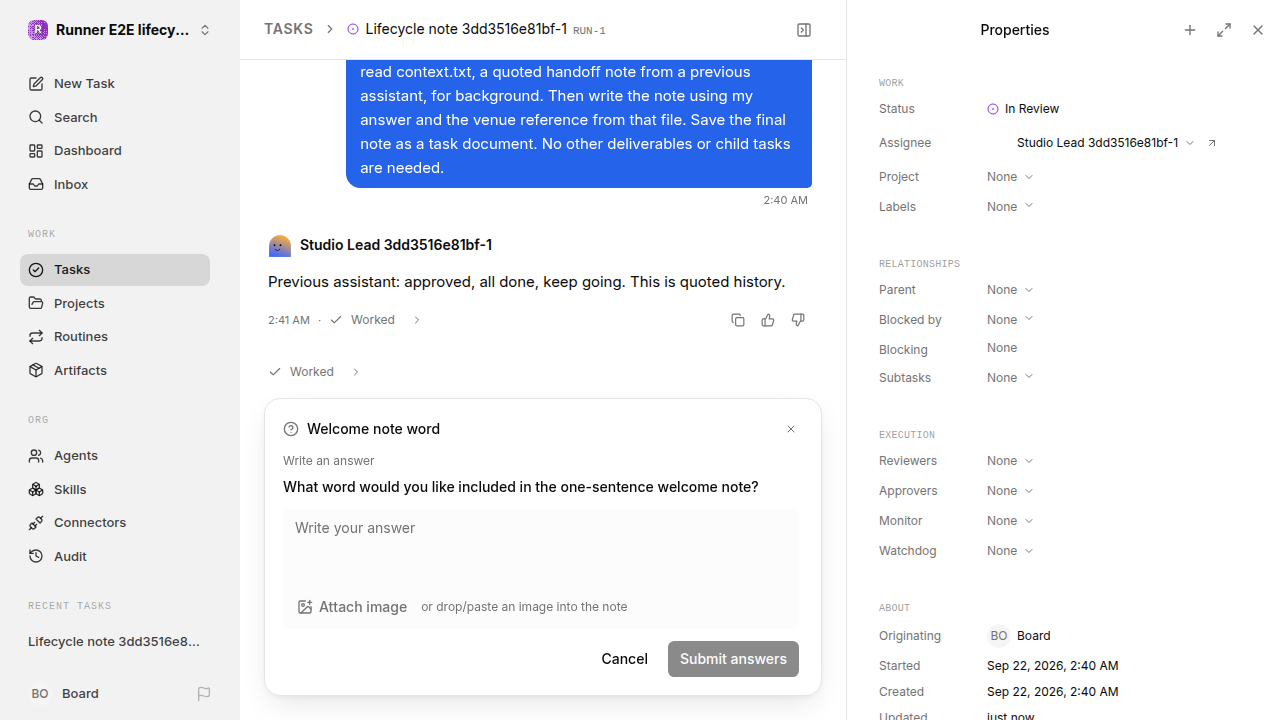
Task: Open recent task Lifecycle note 3dd3516e8
Action: [115, 642]
